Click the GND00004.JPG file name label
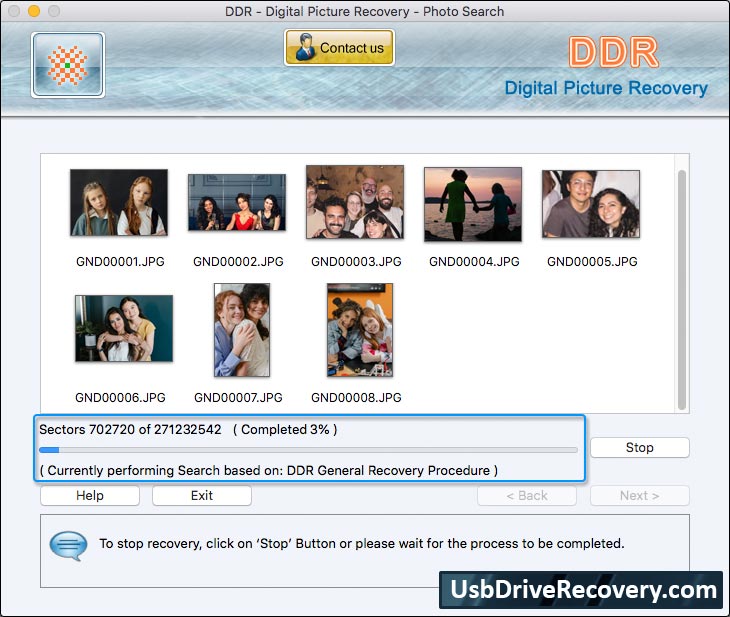730x617 pixels. point(474,262)
